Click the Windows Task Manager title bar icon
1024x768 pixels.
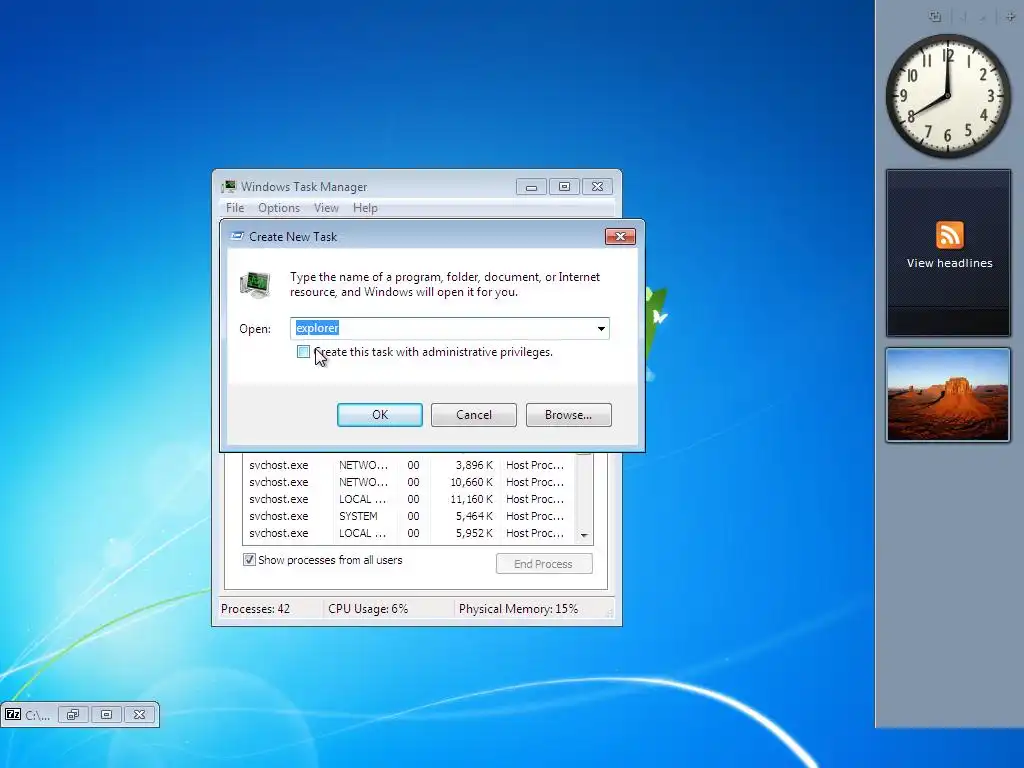pyautogui.click(x=228, y=187)
